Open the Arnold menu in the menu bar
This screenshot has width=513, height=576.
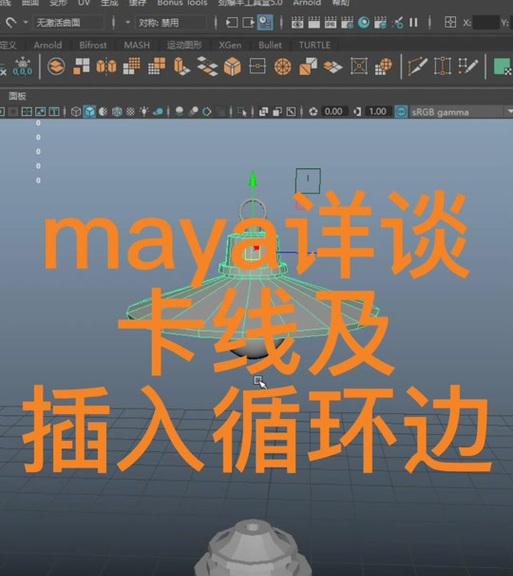coord(307,3)
